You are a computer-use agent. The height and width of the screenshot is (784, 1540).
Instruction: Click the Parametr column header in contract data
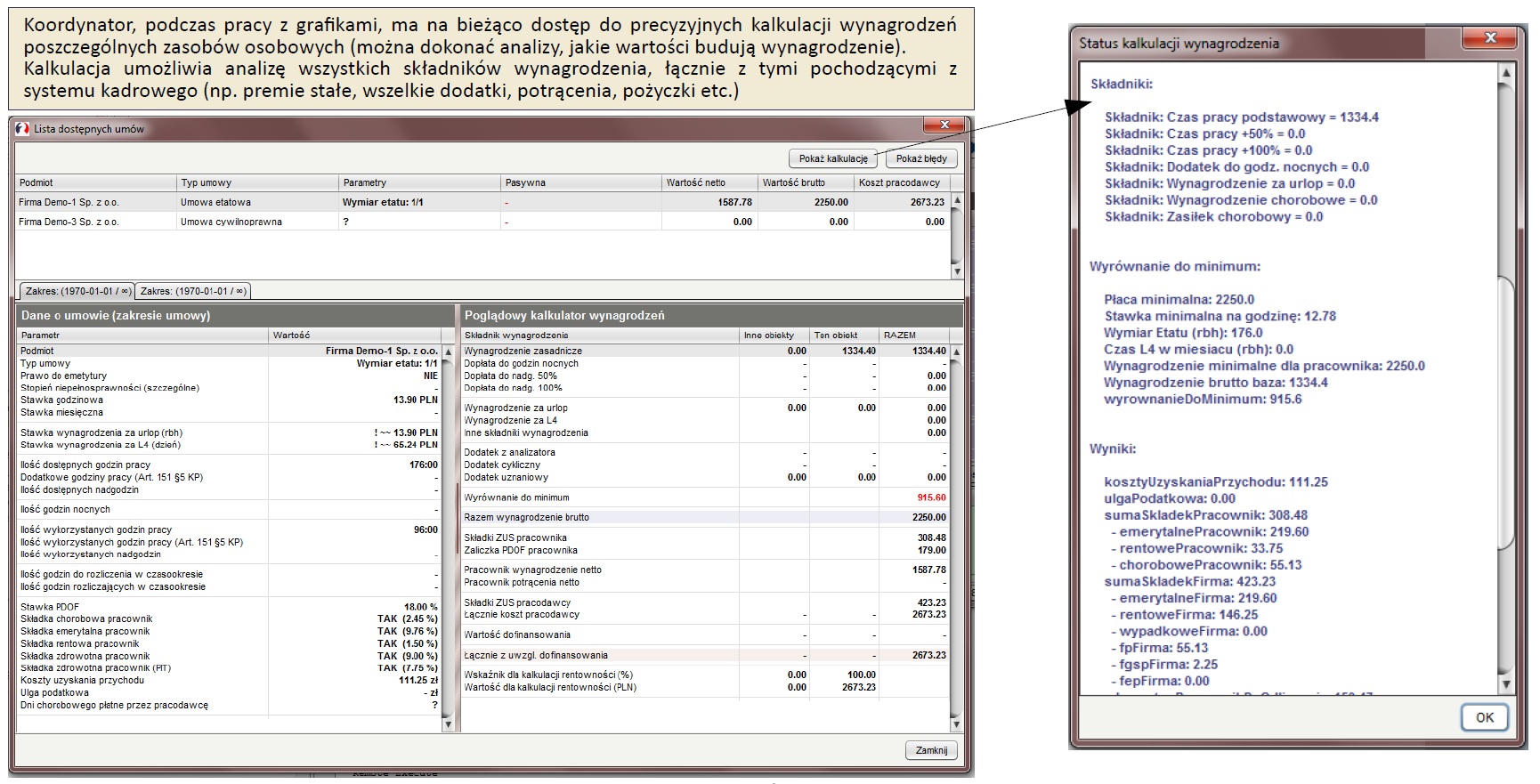tap(142, 335)
